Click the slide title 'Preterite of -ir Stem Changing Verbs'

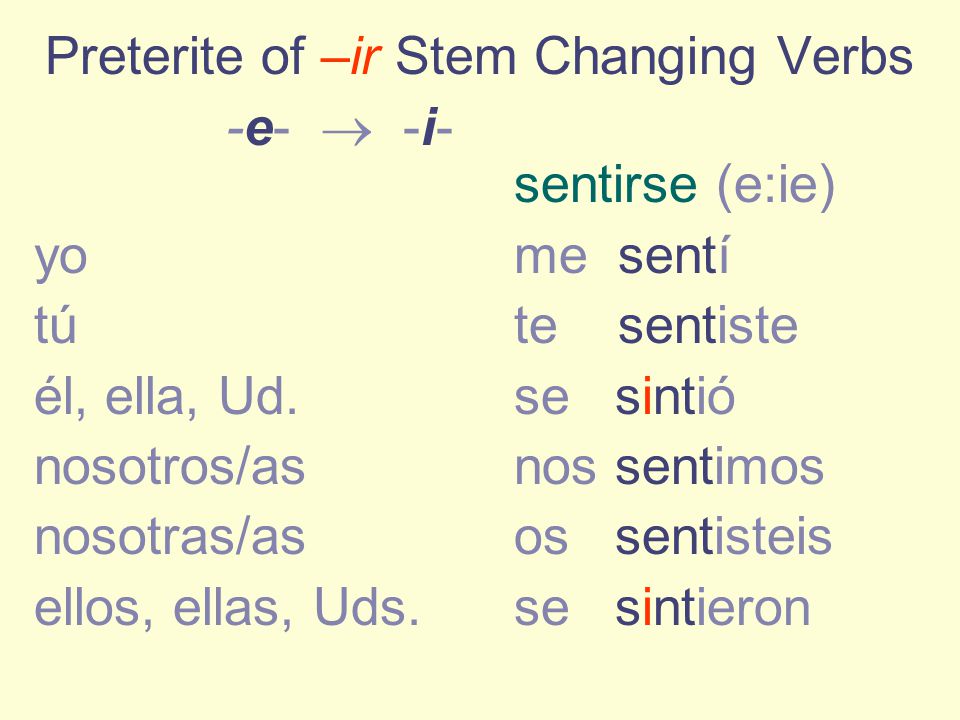tap(479, 57)
